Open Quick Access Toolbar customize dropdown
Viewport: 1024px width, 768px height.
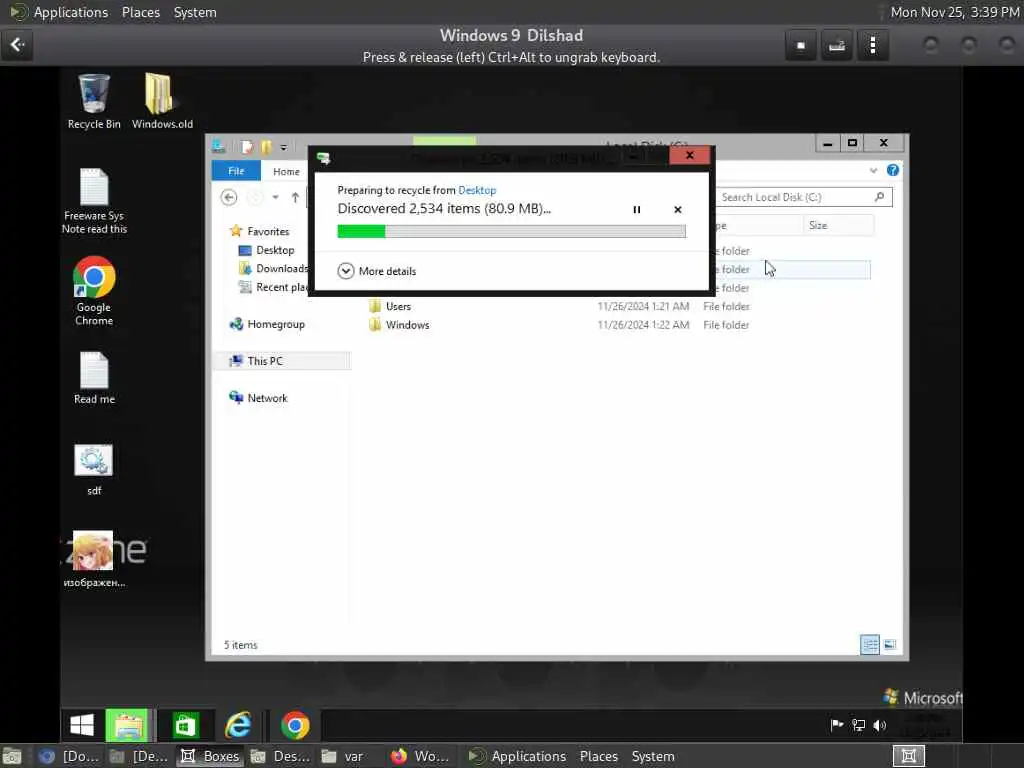283,147
